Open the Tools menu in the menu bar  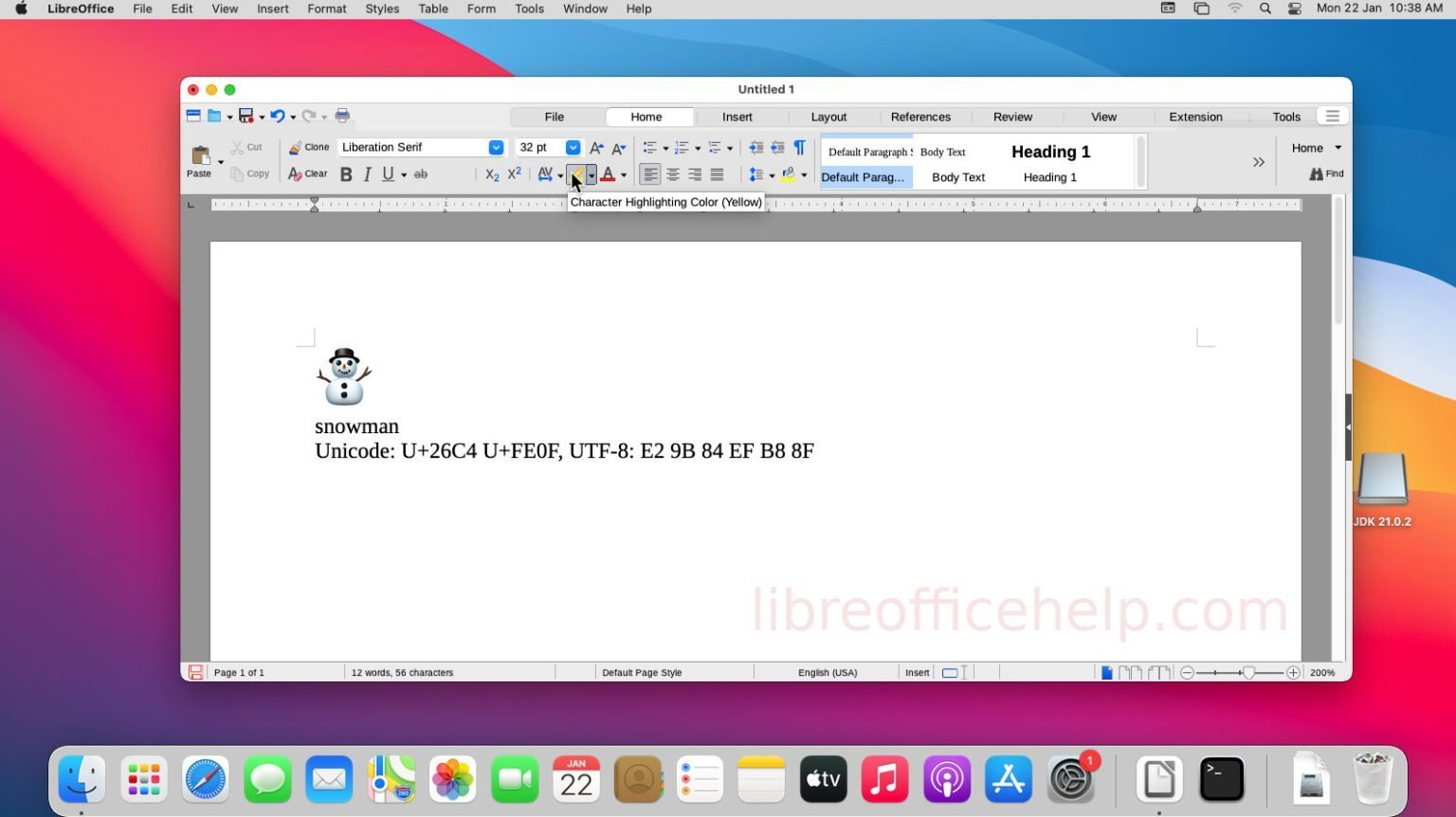tap(529, 9)
